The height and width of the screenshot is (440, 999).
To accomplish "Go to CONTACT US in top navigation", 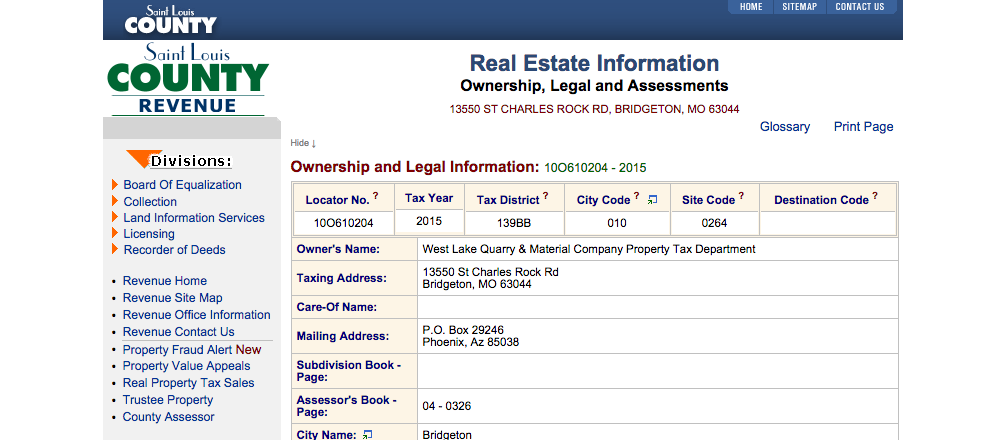I will [859, 7].
